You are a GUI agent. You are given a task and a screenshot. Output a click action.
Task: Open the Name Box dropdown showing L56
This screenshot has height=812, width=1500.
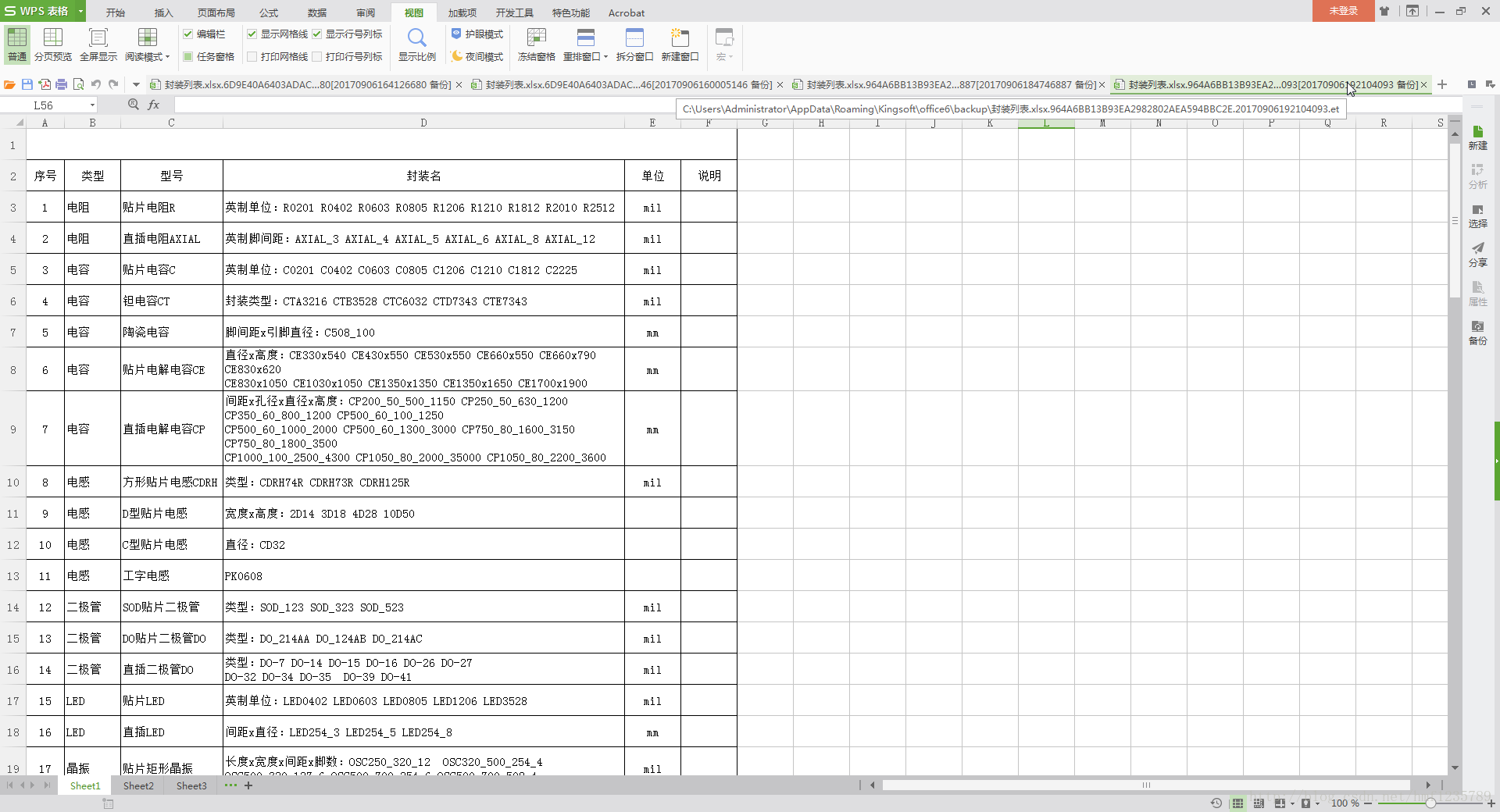click(x=92, y=105)
